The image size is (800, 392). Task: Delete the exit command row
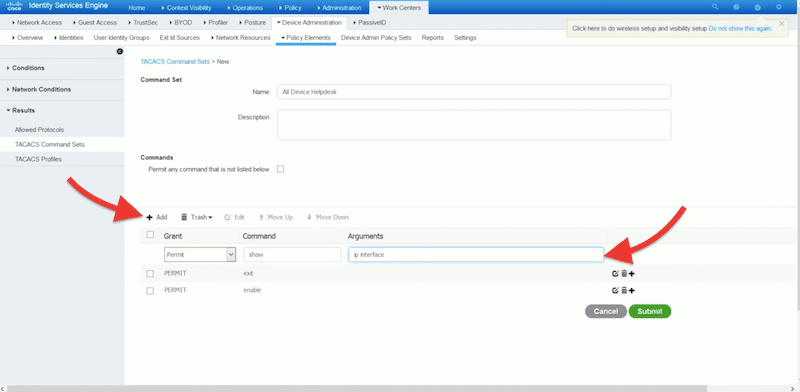[x=623, y=274]
